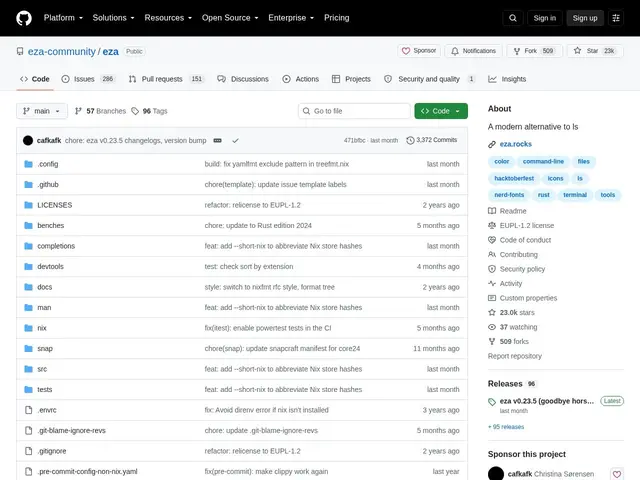
Task: Open the GitHub logo home link
Action: coord(24,18)
